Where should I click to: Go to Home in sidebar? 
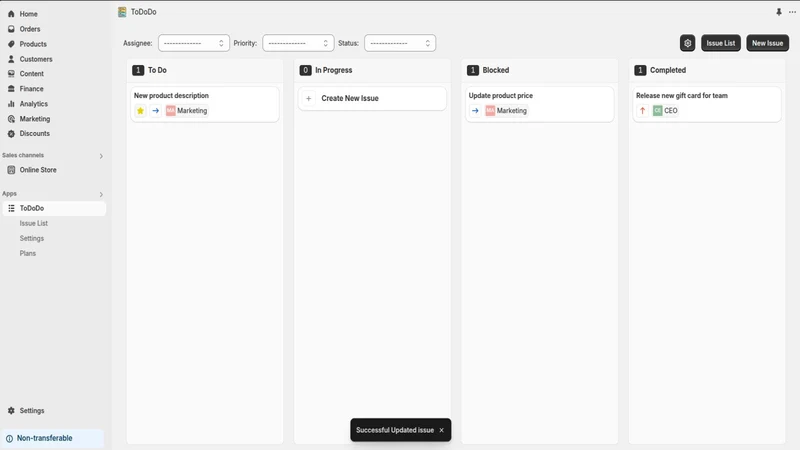[x=29, y=14]
